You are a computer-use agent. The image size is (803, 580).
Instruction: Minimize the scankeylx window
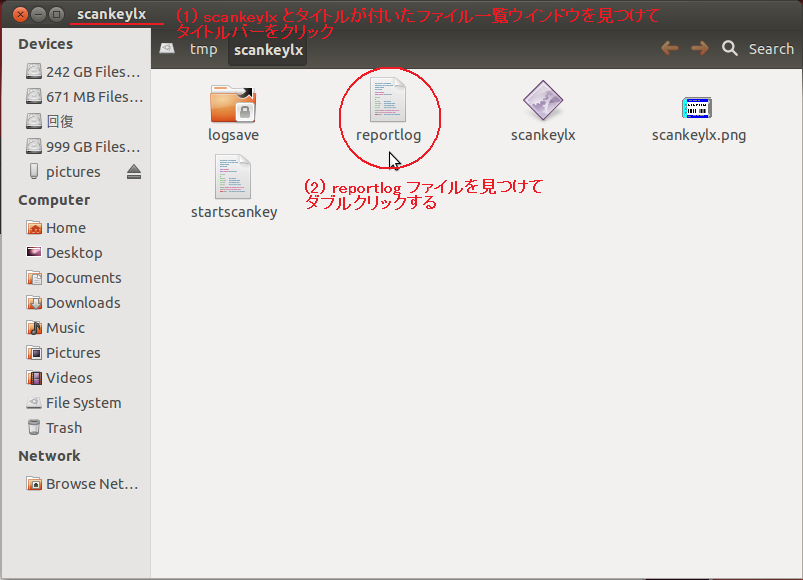point(38,14)
